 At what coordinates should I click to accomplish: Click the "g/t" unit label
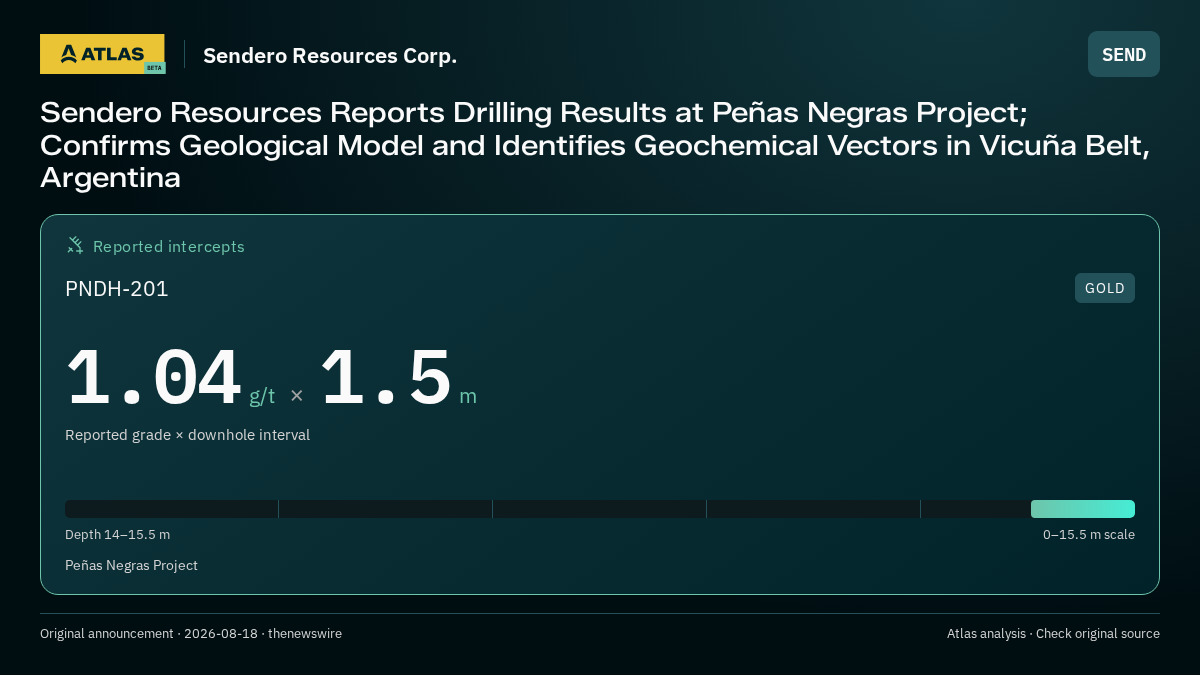click(262, 396)
